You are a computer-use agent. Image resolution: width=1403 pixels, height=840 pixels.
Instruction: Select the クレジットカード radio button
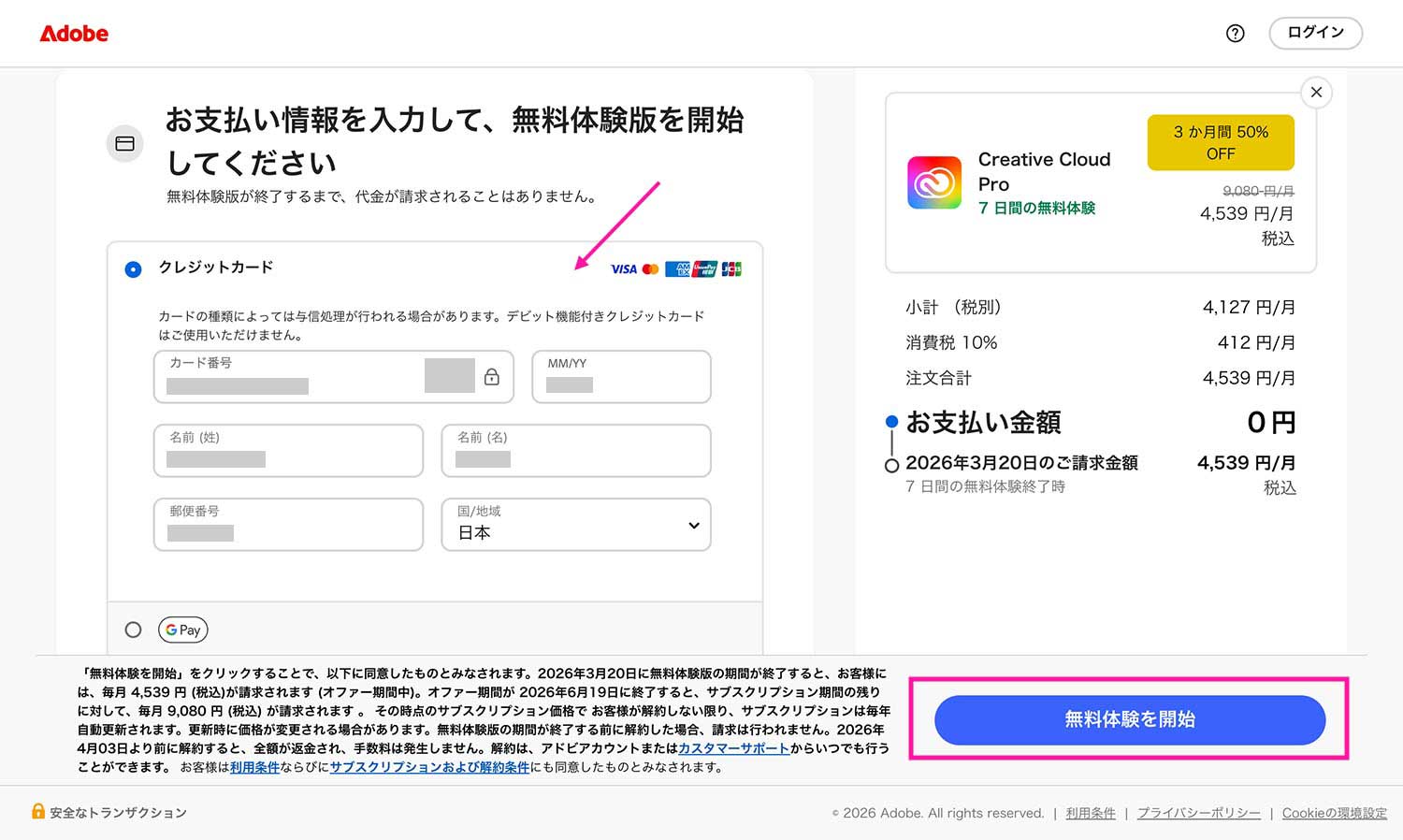pyautogui.click(x=133, y=269)
